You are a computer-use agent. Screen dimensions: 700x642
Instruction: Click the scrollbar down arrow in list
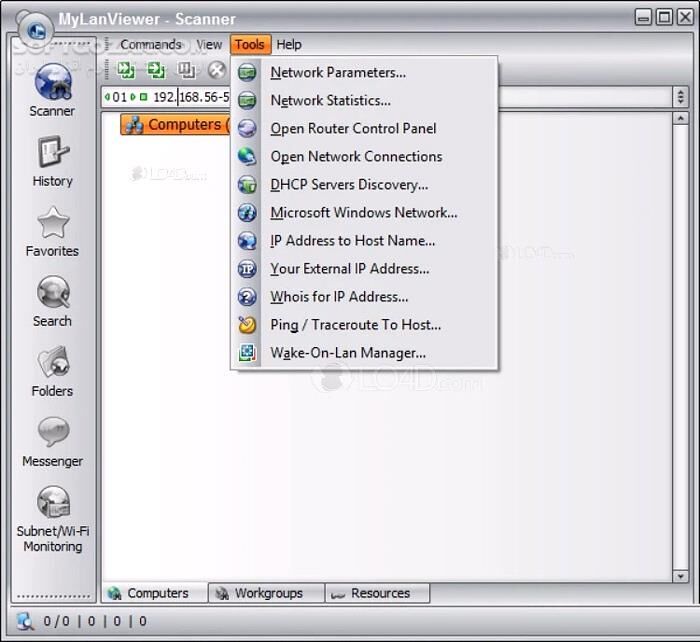680,576
